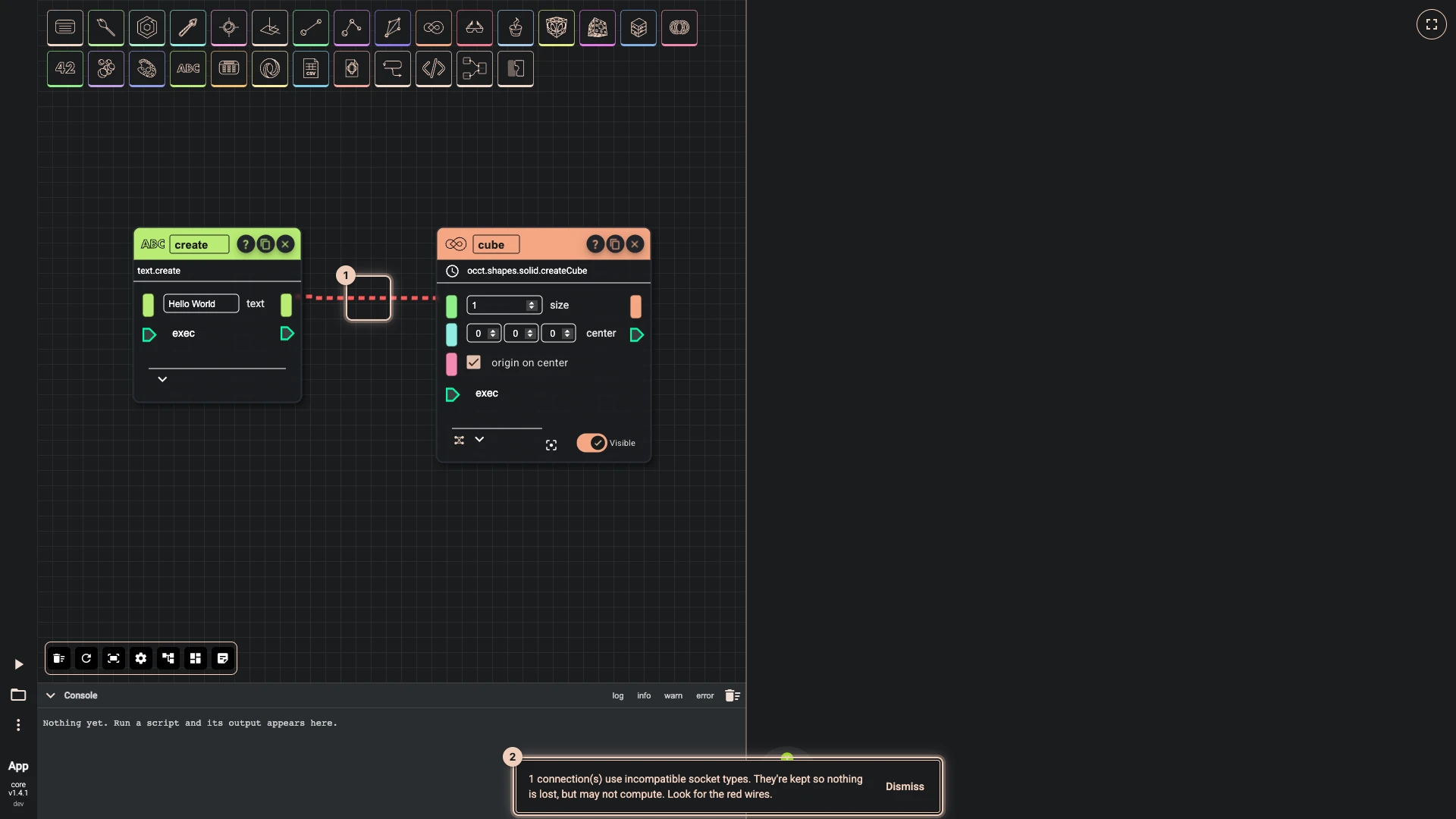The width and height of the screenshot is (1456, 819).
Task: Open the hexagon shapes category icon
Action: [147, 28]
